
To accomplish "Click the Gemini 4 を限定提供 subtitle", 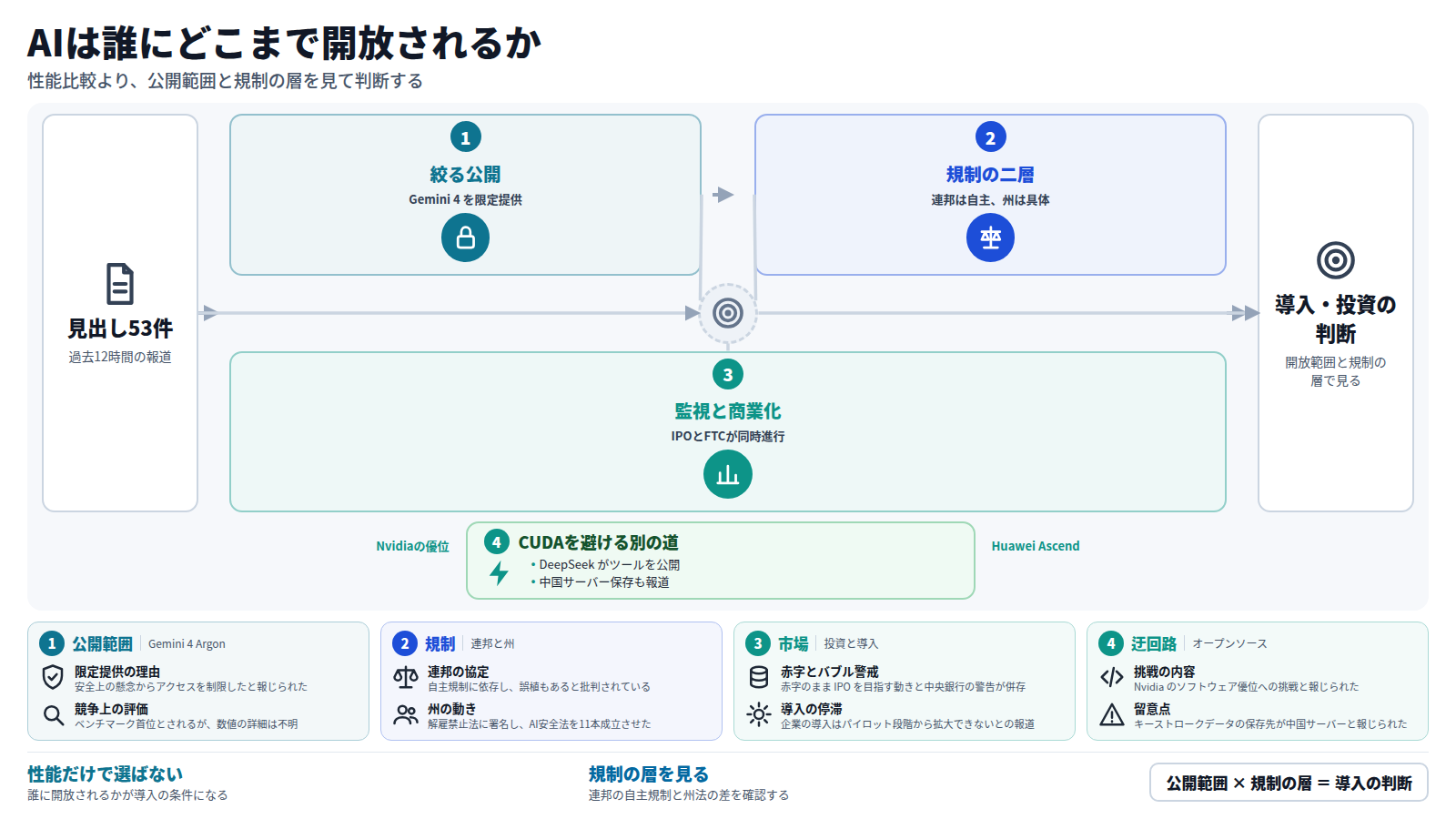I will coord(465,200).
